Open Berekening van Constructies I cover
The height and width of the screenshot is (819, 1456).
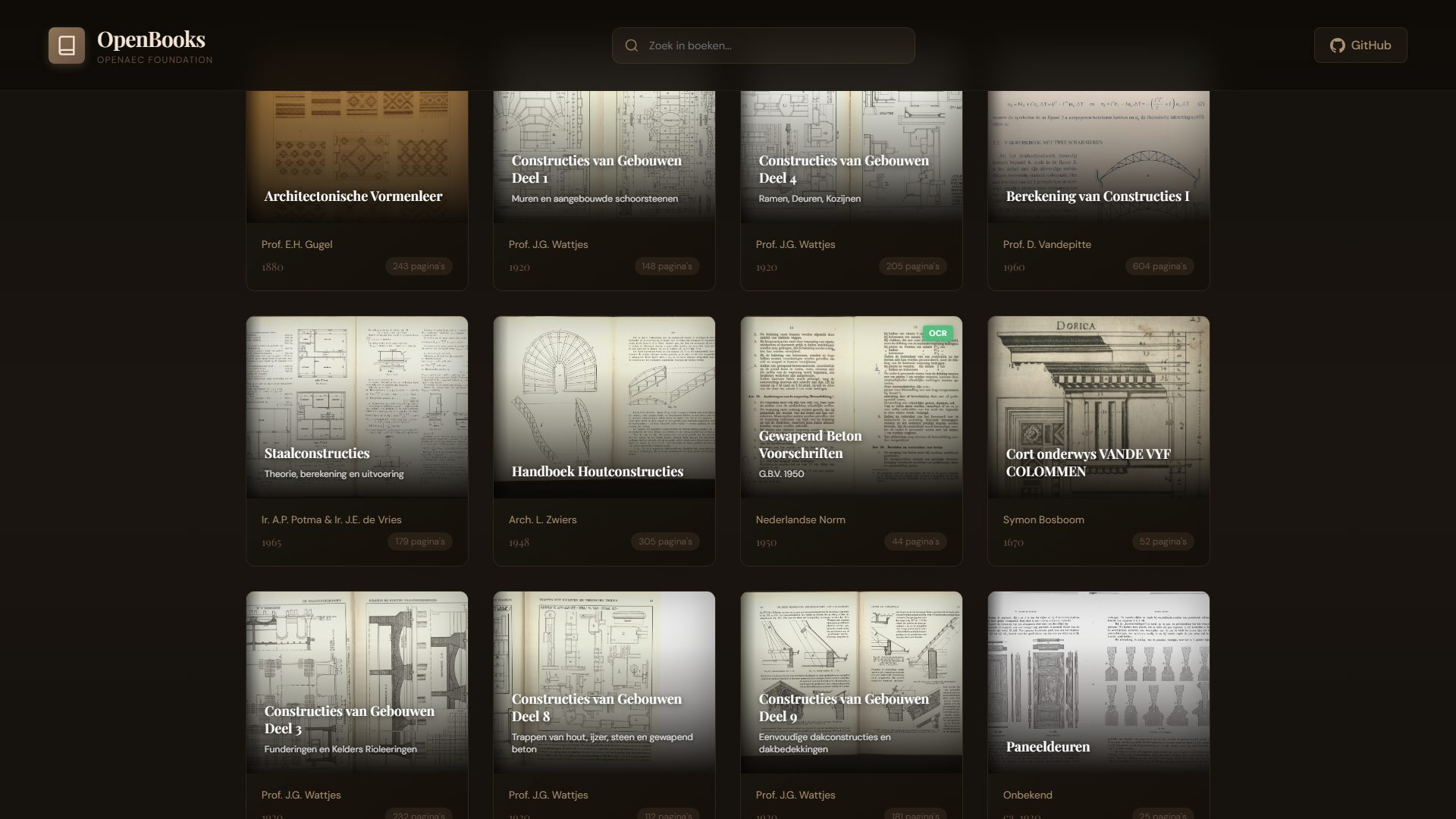coord(1099,157)
